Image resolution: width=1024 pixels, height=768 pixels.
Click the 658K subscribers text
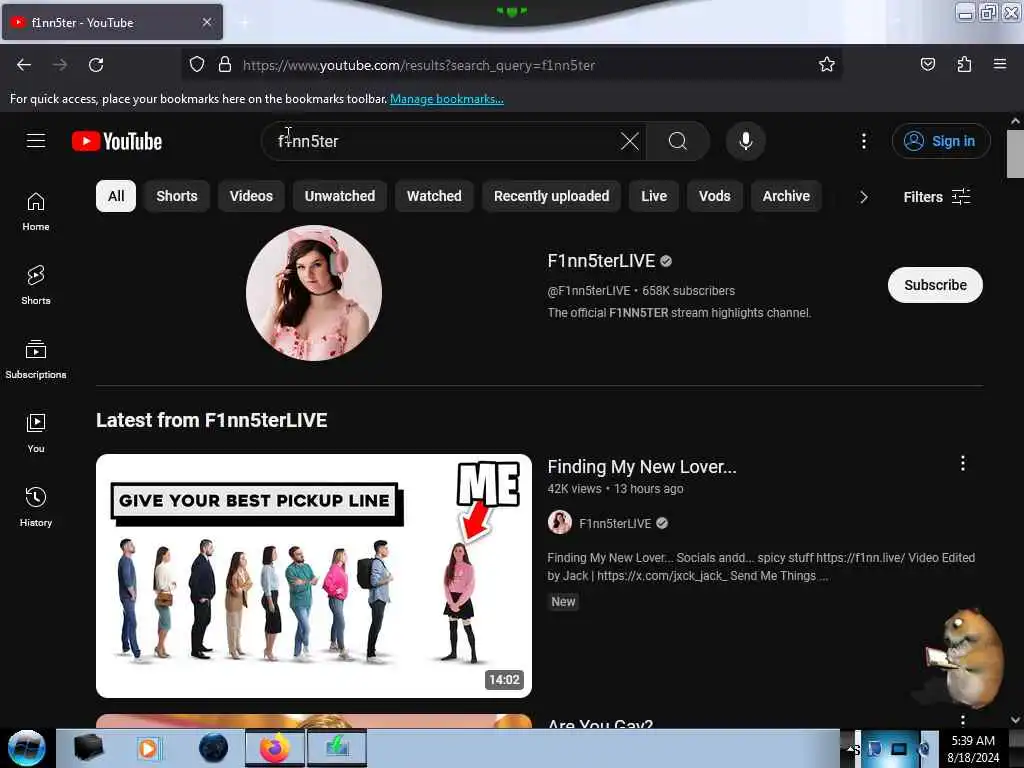(x=688, y=291)
